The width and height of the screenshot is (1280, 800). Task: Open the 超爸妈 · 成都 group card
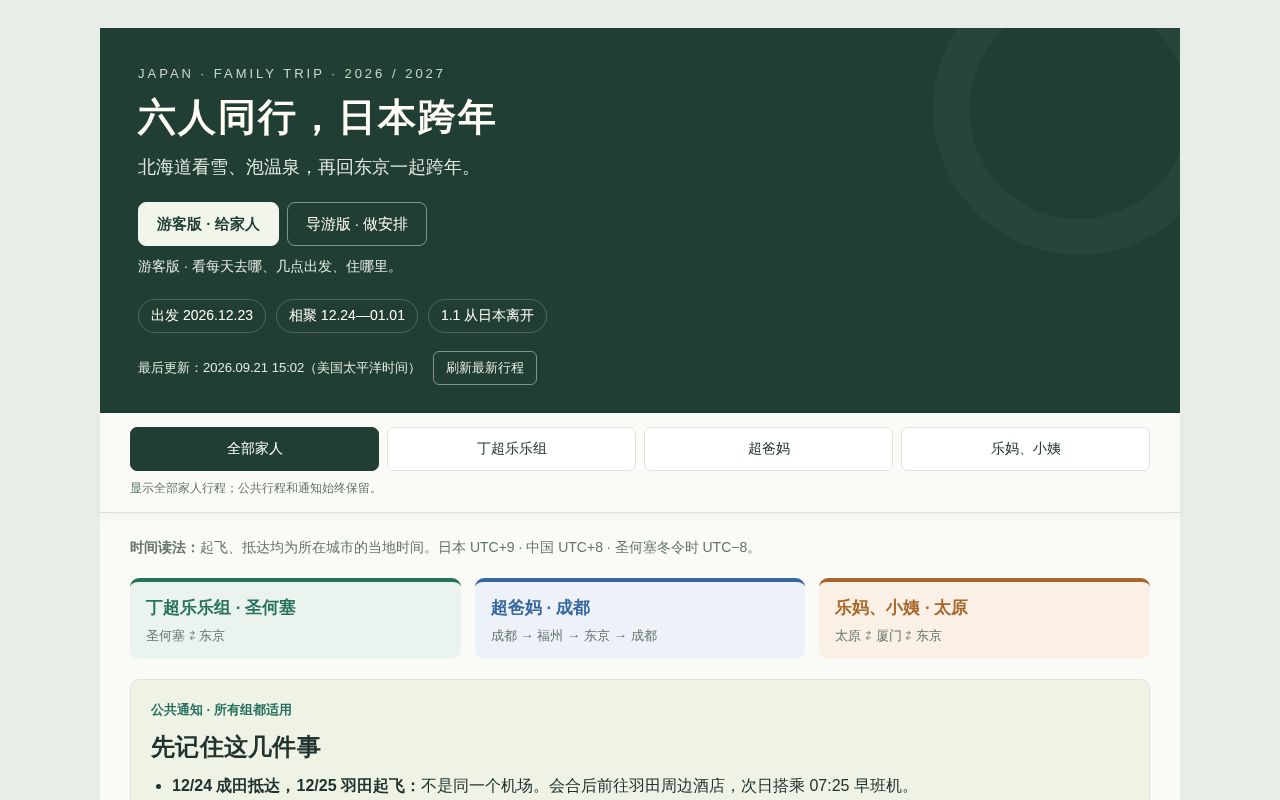point(640,619)
